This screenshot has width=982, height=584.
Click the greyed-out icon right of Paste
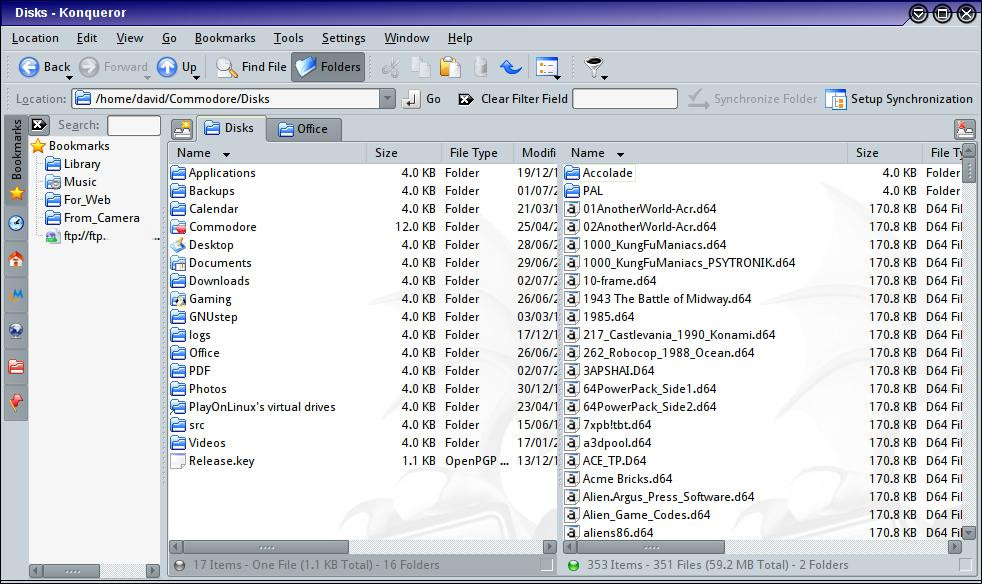point(480,67)
